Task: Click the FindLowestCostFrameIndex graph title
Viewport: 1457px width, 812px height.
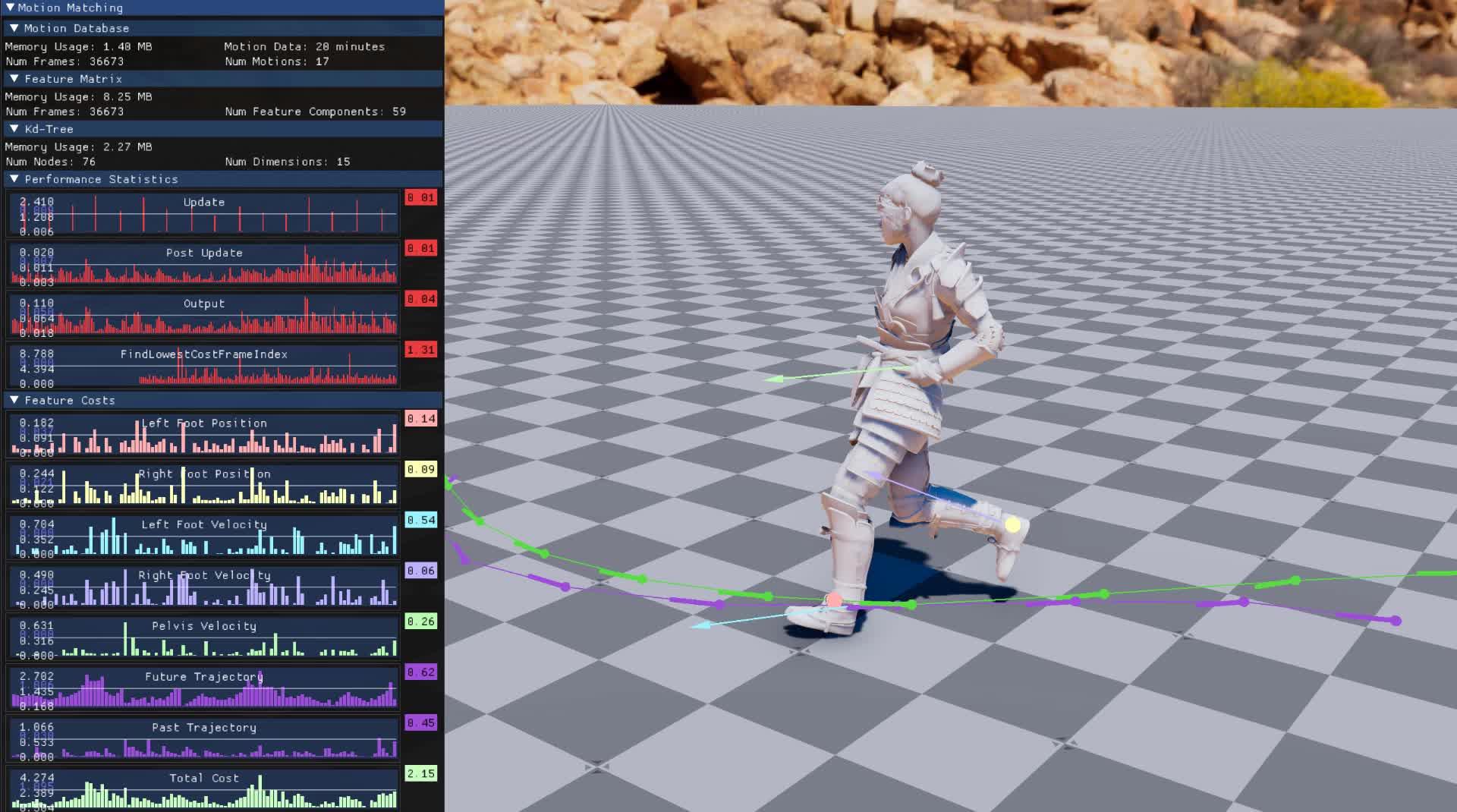Action: point(203,354)
